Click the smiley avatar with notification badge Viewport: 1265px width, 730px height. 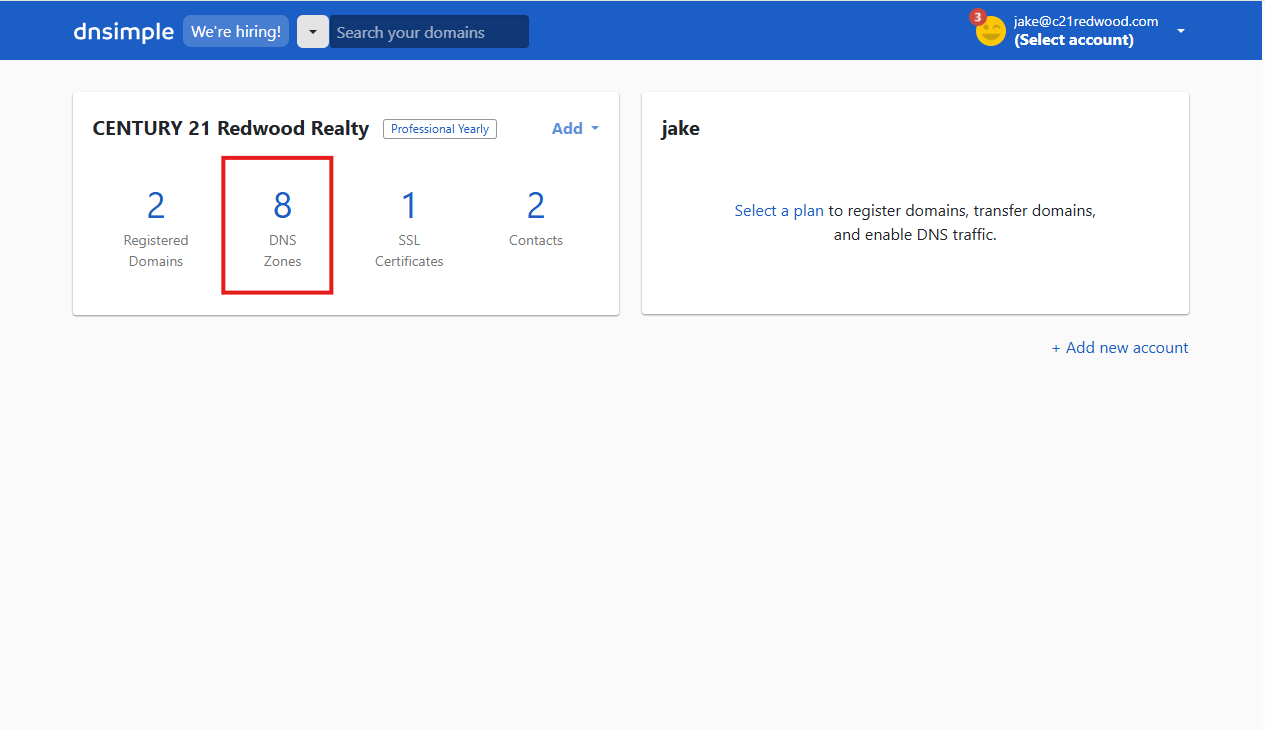coord(989,30)
